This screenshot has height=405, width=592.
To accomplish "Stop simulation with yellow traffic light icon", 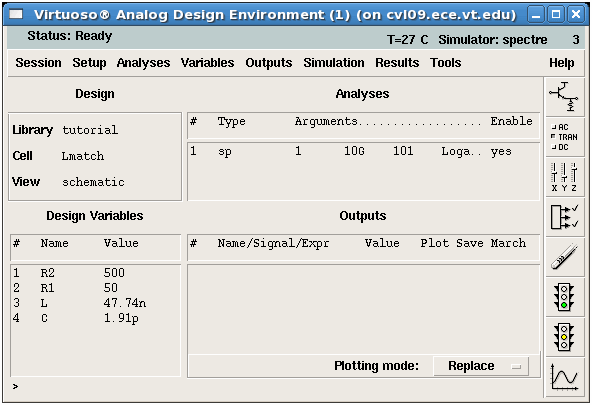I will [564, 337].
